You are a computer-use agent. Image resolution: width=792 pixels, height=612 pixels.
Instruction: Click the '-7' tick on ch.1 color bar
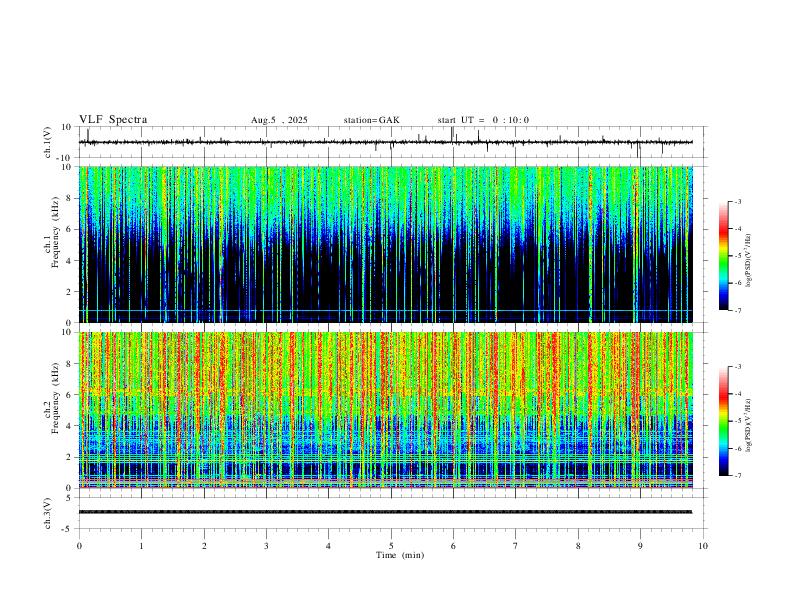tap(738, 311)
